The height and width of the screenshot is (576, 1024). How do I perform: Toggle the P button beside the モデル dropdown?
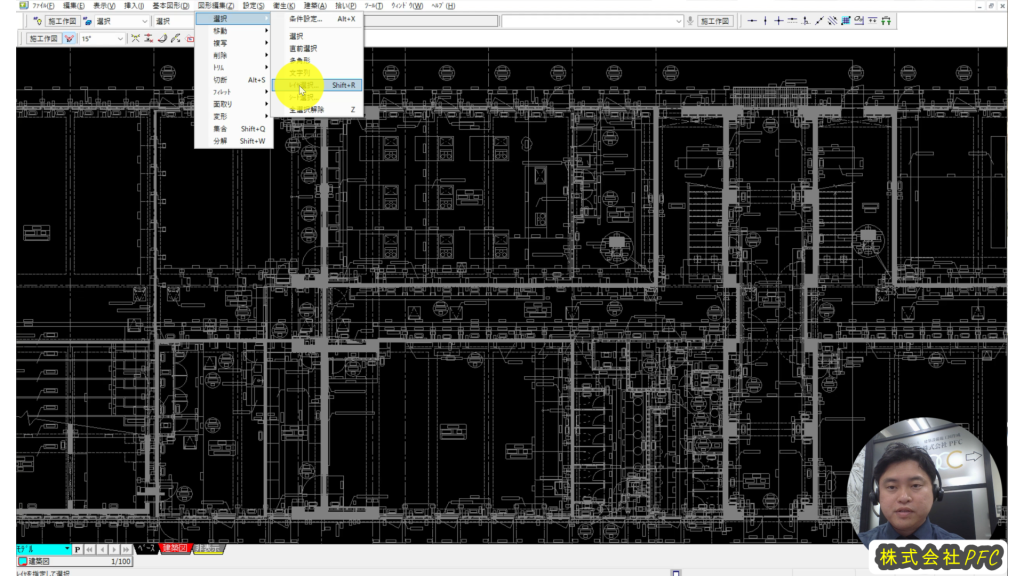78,549
